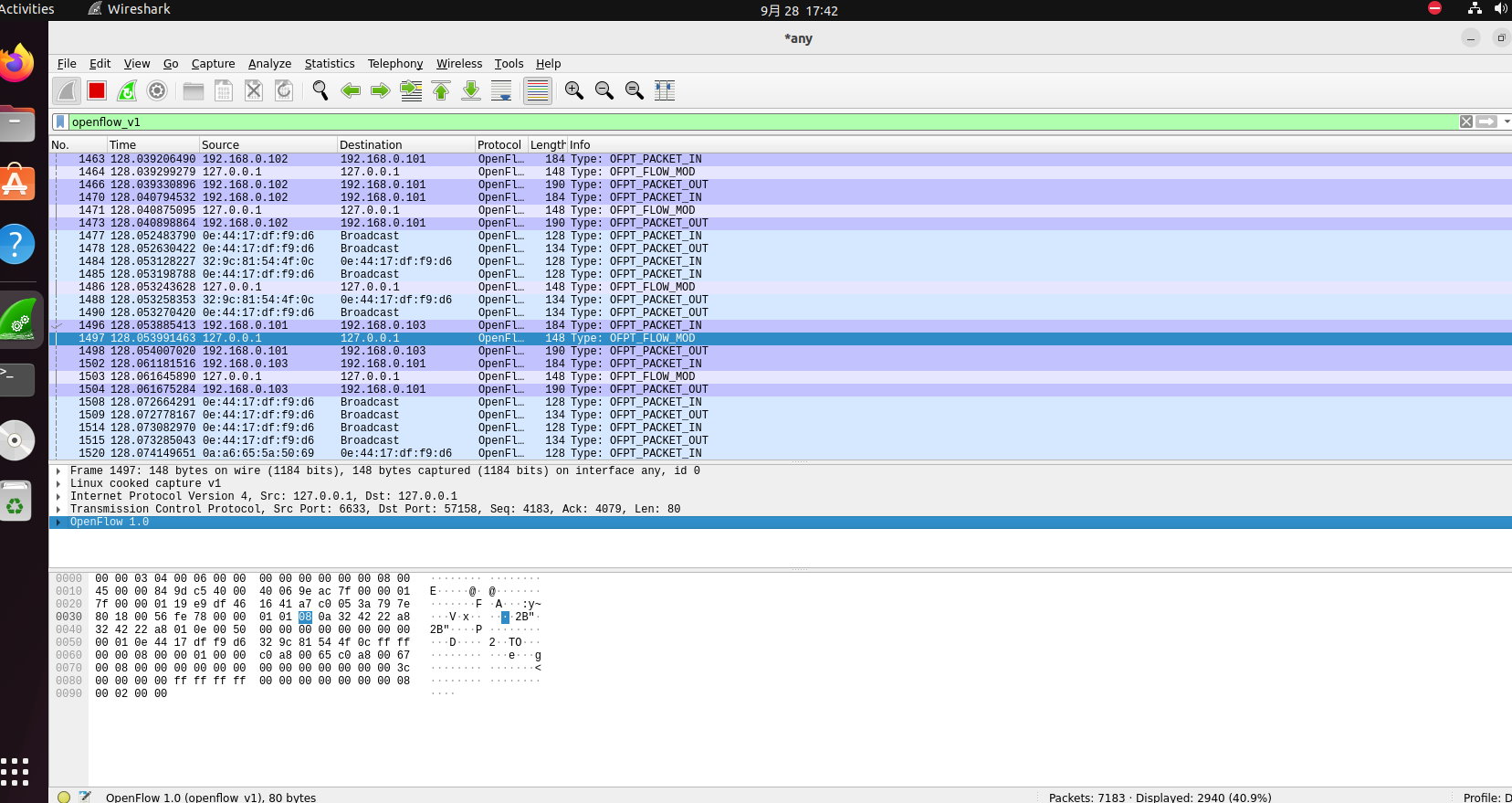Click the Go to specified packet icon
Viewport: 1512px width, 803px height.
(411, 90)
